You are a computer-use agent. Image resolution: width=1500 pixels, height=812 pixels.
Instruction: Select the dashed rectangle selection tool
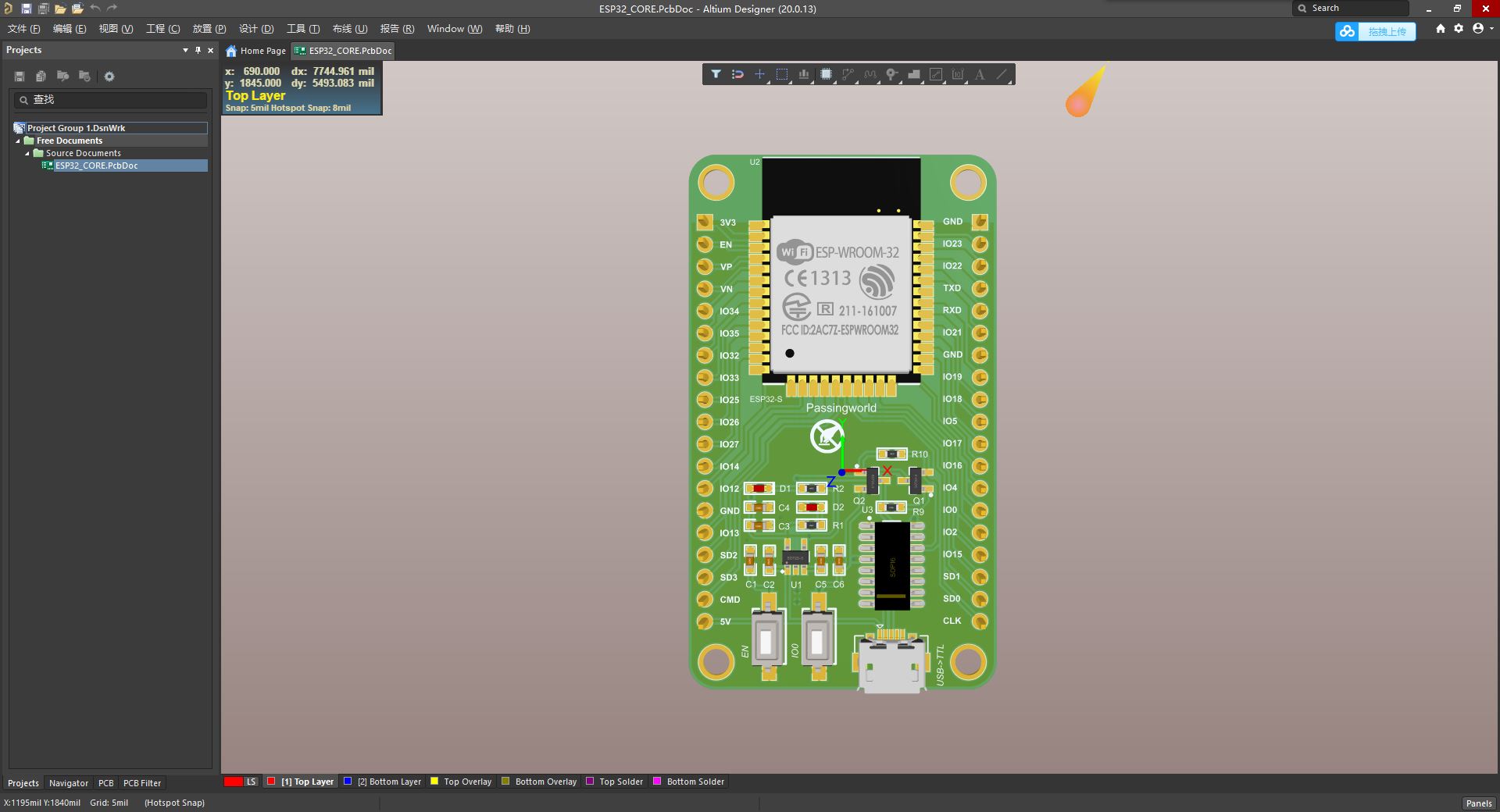(781, 74)
